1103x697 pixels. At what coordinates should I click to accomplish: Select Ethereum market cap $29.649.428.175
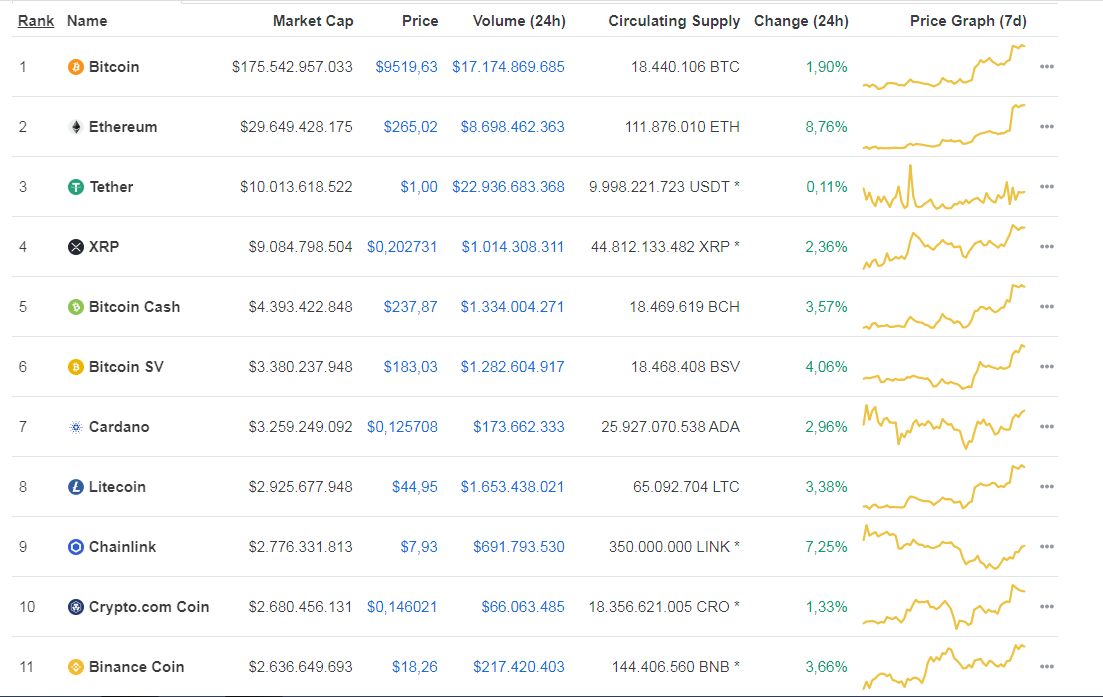click(296, 127)
